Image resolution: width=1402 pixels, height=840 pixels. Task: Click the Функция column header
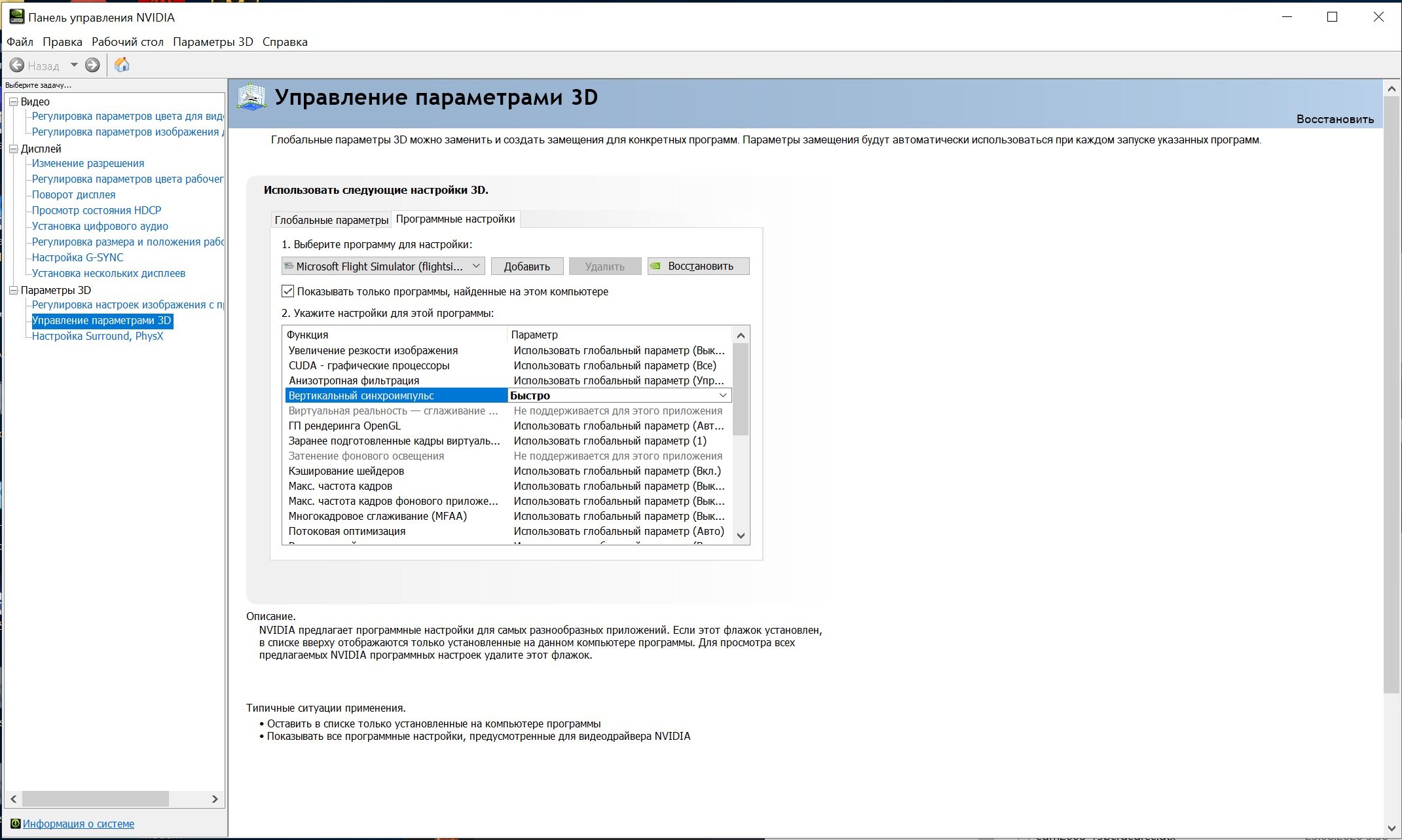tap(396, 335)
